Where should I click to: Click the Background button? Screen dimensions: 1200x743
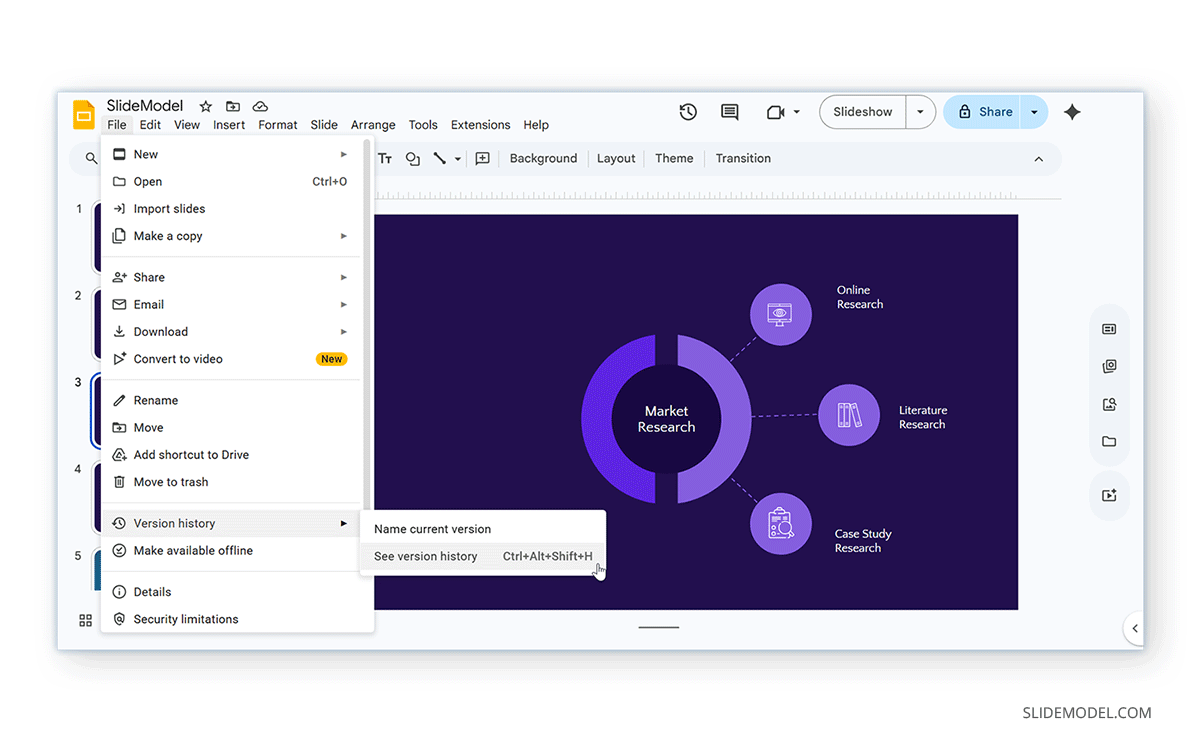[x=543, y=158]
